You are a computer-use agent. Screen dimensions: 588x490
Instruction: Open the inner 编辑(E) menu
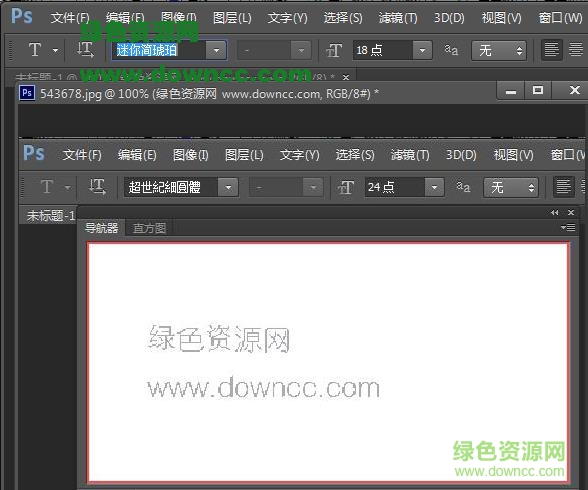pos(137,154)
